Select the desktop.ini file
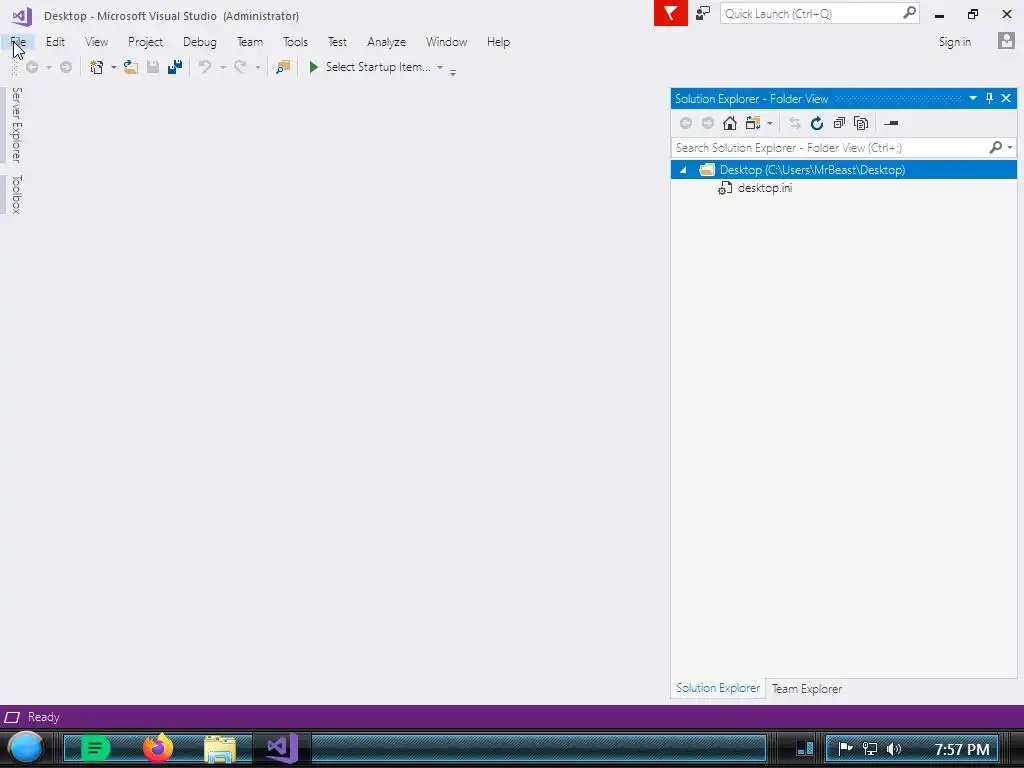Viewport: 1024px width, 768px height. pyautogui.click(x=765, y=188)
